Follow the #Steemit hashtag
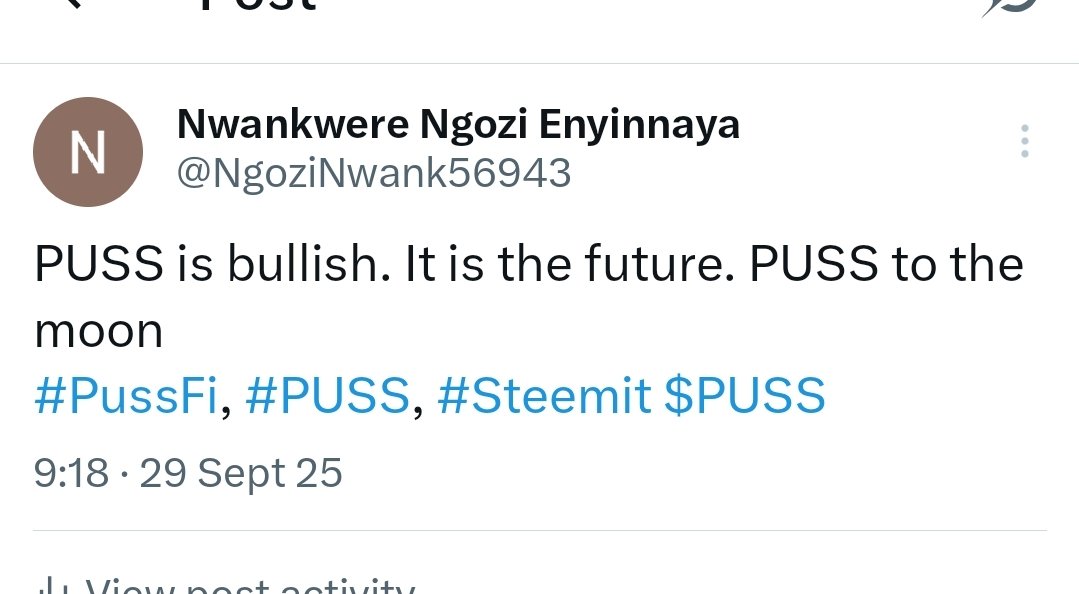Screen dimensions: 1079x594 545,395
